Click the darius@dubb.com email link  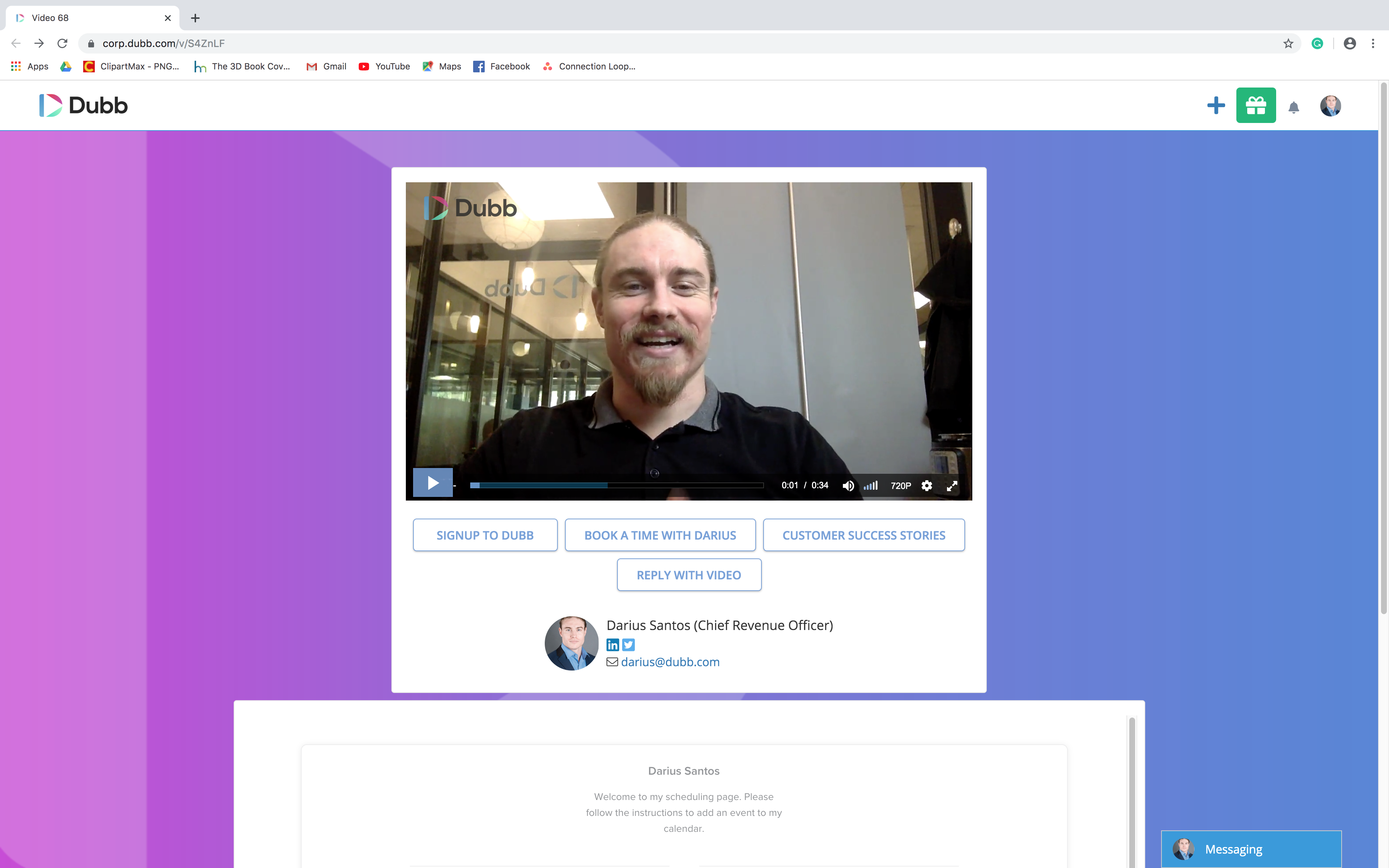670,662
